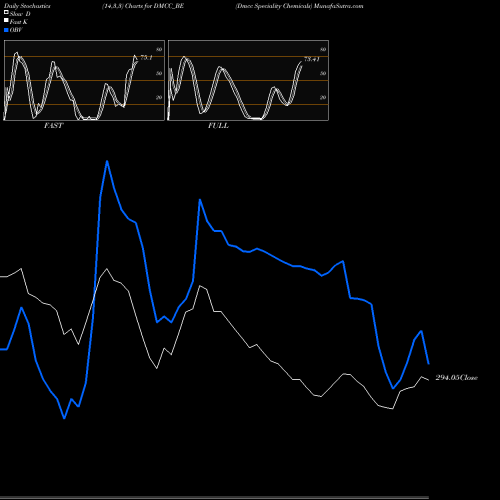Click the 75.1 value in FAST chart

click(x=146, y=58)
